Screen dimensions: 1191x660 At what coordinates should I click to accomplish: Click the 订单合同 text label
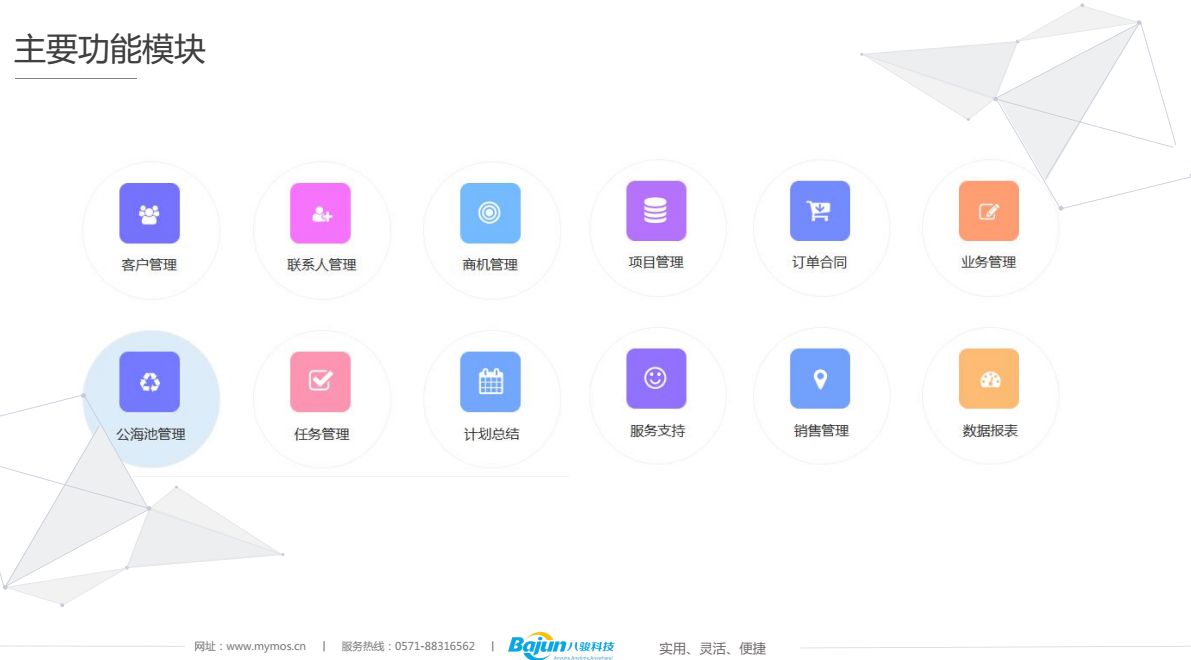pos(820,263)
